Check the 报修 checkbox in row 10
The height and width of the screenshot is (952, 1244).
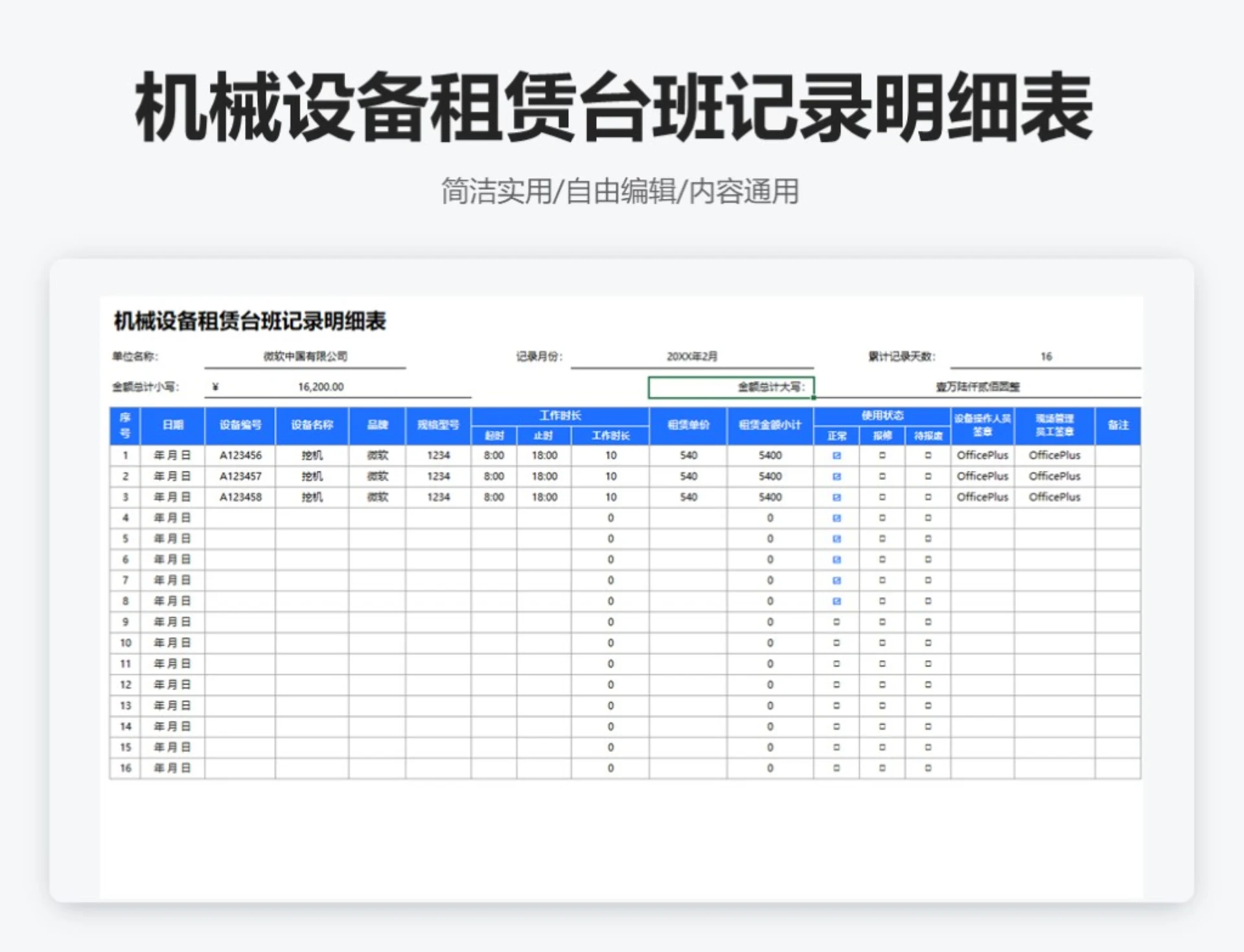[882, 642]
